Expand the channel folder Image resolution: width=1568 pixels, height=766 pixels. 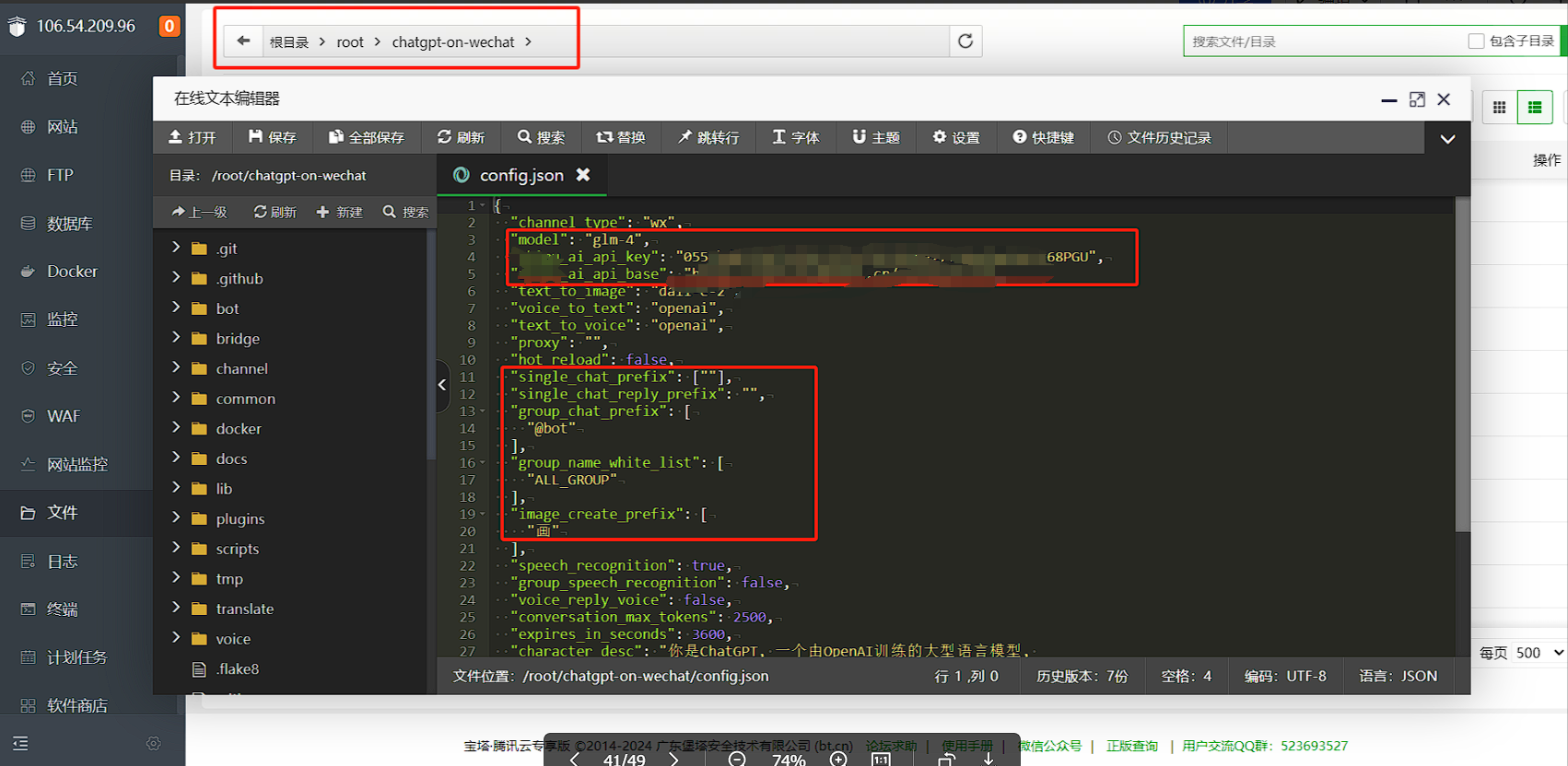click(176, 367)
